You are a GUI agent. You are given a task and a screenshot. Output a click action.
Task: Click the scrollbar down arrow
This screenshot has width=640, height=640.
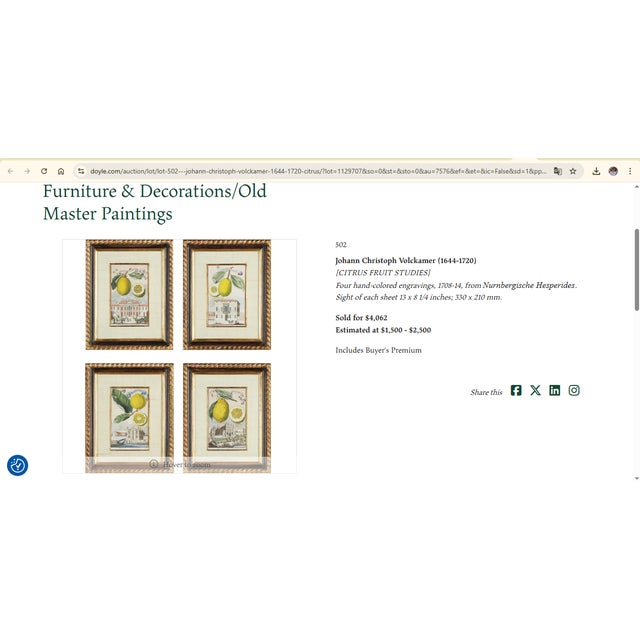(x=637, y=478)
